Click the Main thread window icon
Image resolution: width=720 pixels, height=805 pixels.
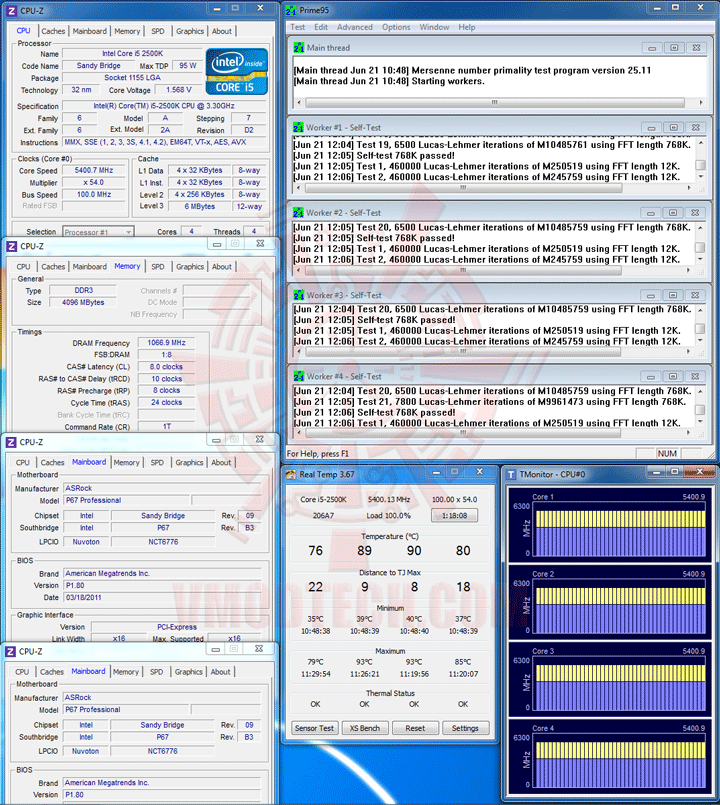pyautogui.click(x=299, y=48)
